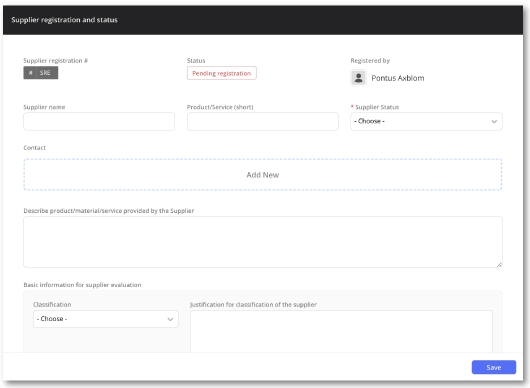Click the justification for classification text area
The height and width of the screenshot is (388, 530).
pyautogui.click(x=341, y=332)
